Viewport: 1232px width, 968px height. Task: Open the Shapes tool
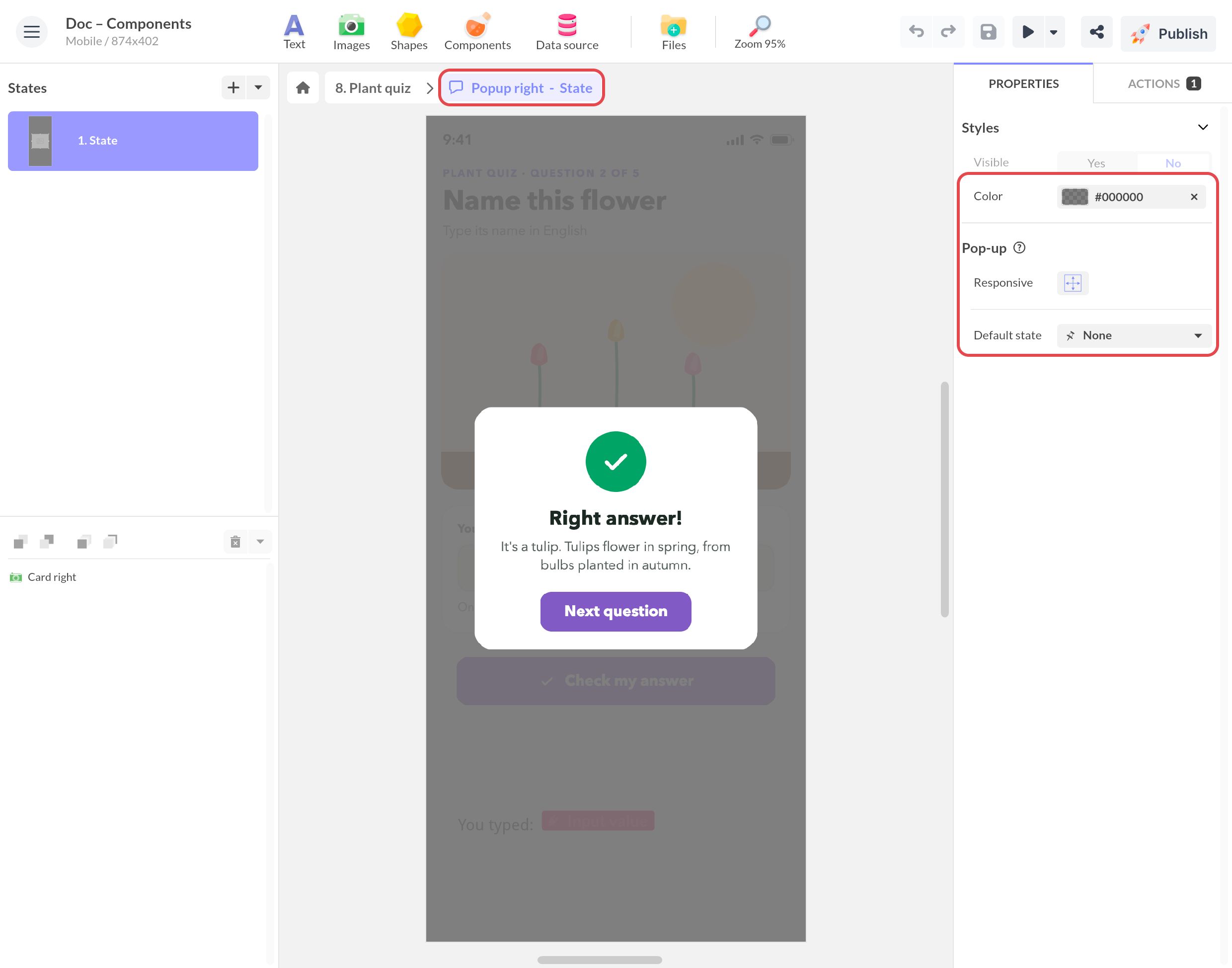pos(408,32)
